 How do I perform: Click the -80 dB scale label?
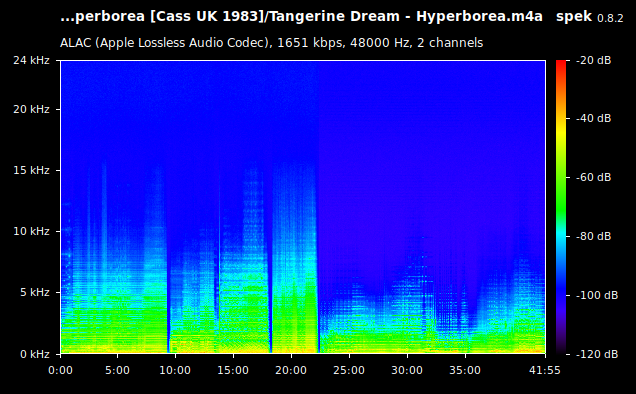click(x=593, y=236)
